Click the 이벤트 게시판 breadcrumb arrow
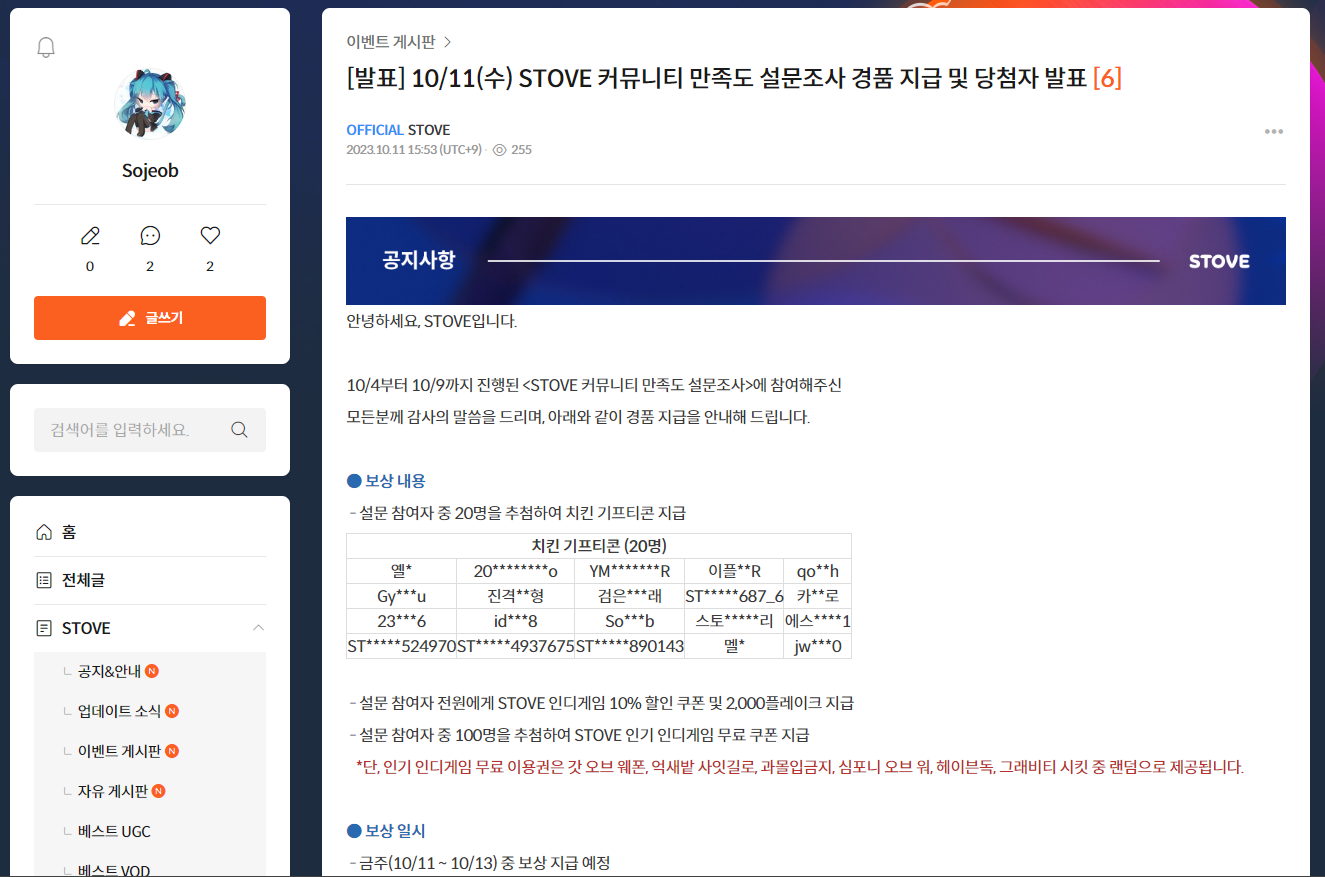 point(447,42)
